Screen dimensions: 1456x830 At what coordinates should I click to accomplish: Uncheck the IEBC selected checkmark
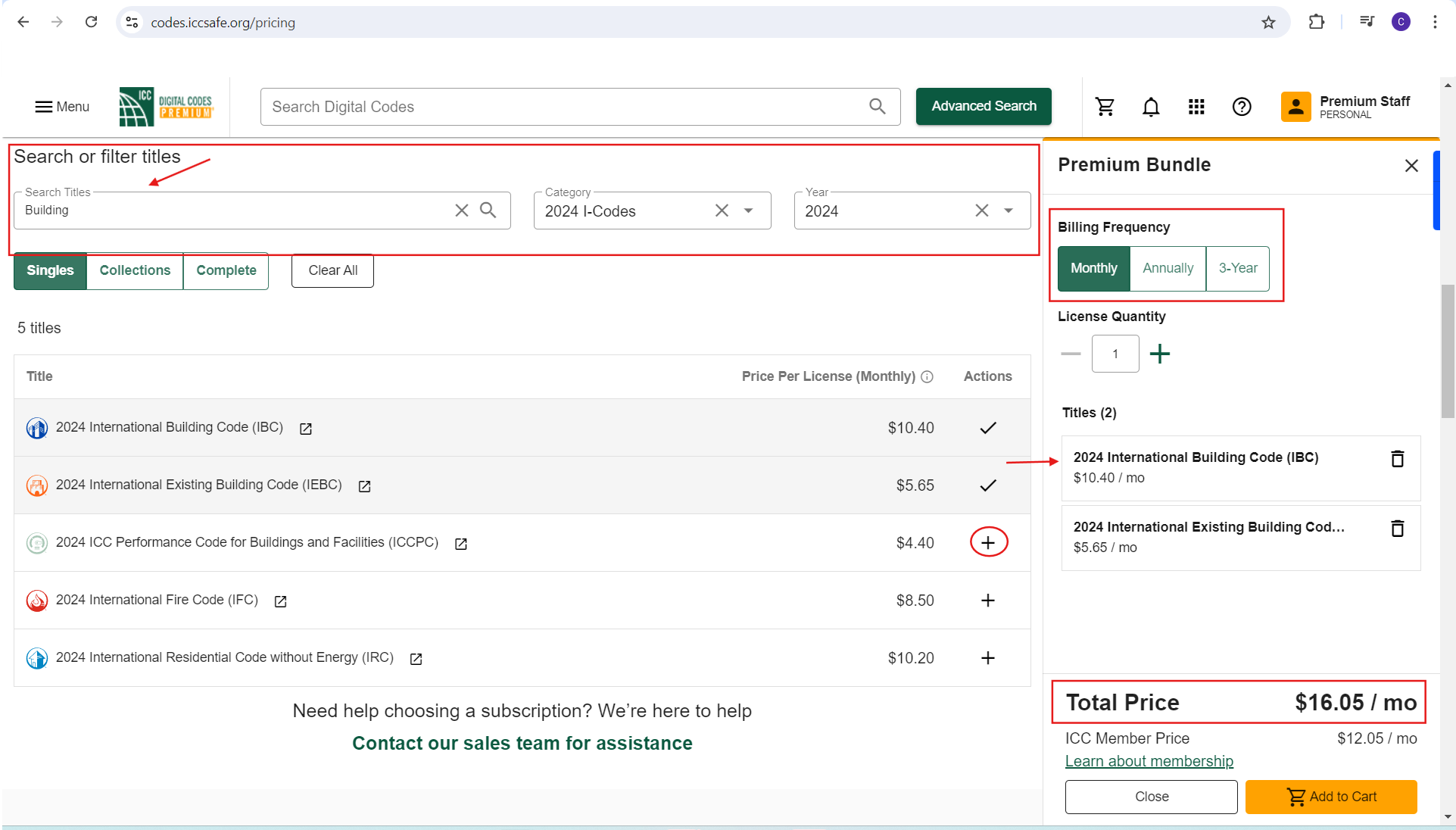pyautogui.click(x=988, y=485)
